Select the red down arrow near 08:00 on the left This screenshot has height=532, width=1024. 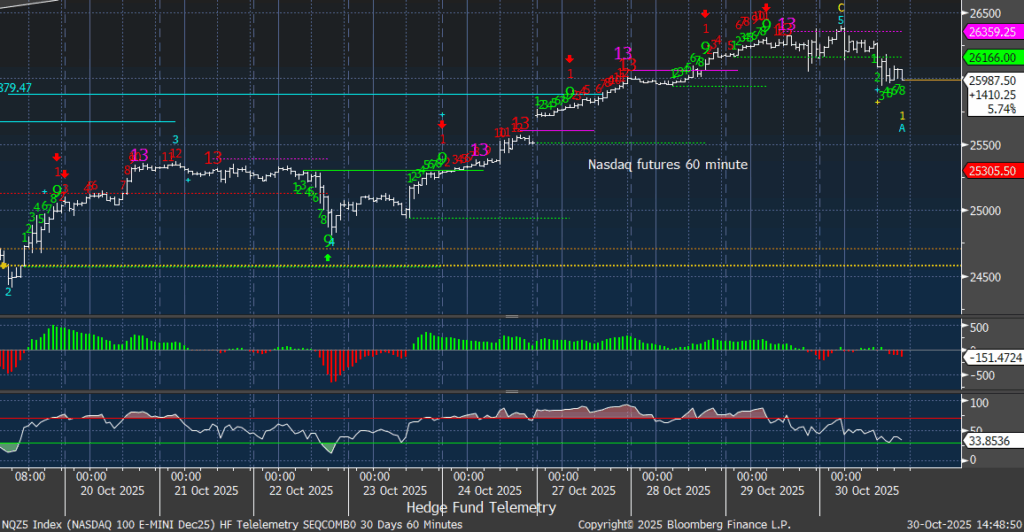pyautogui.click(x=57, y=157)
